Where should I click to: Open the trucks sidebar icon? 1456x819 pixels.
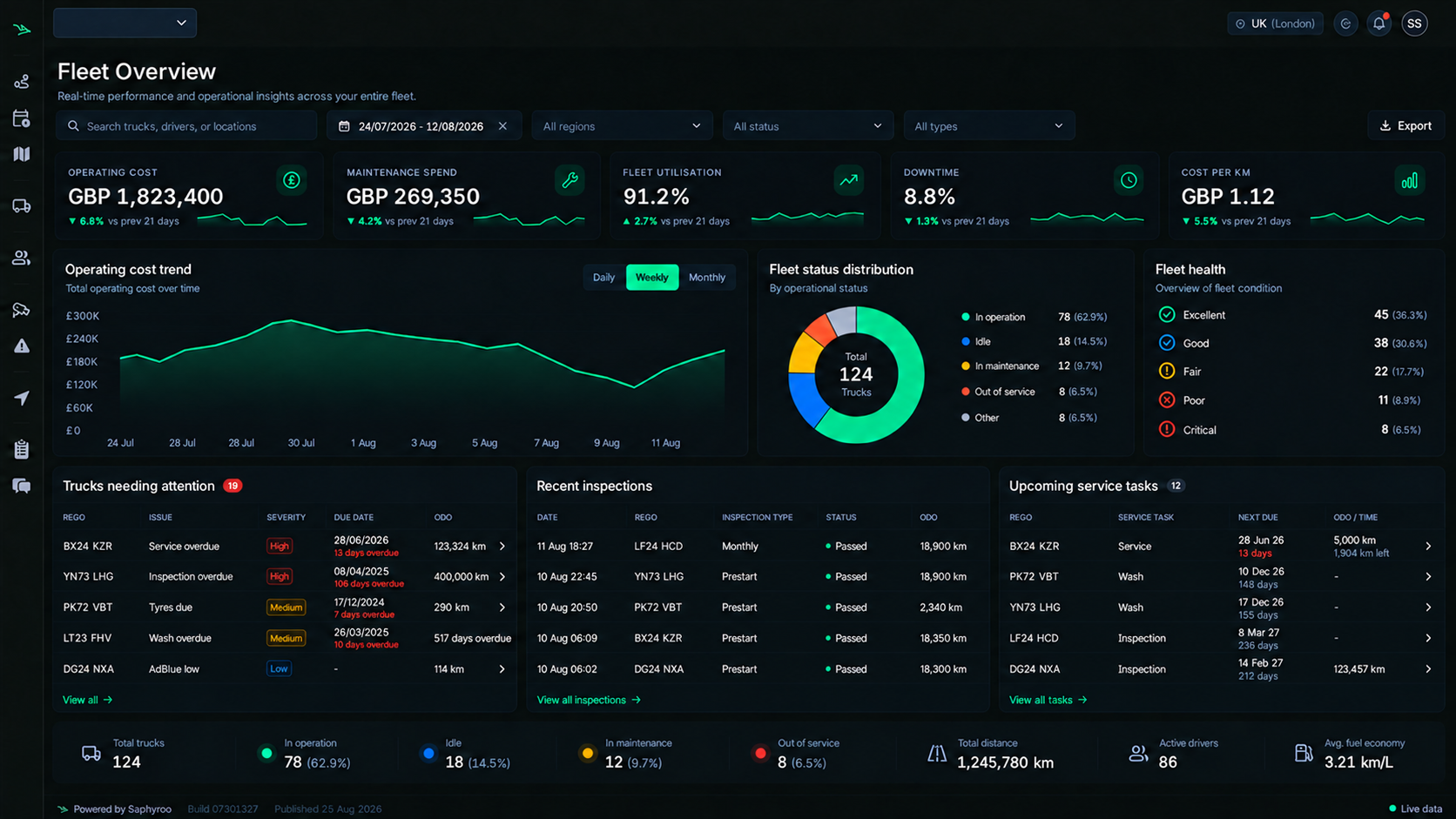[x=22, y=206]
